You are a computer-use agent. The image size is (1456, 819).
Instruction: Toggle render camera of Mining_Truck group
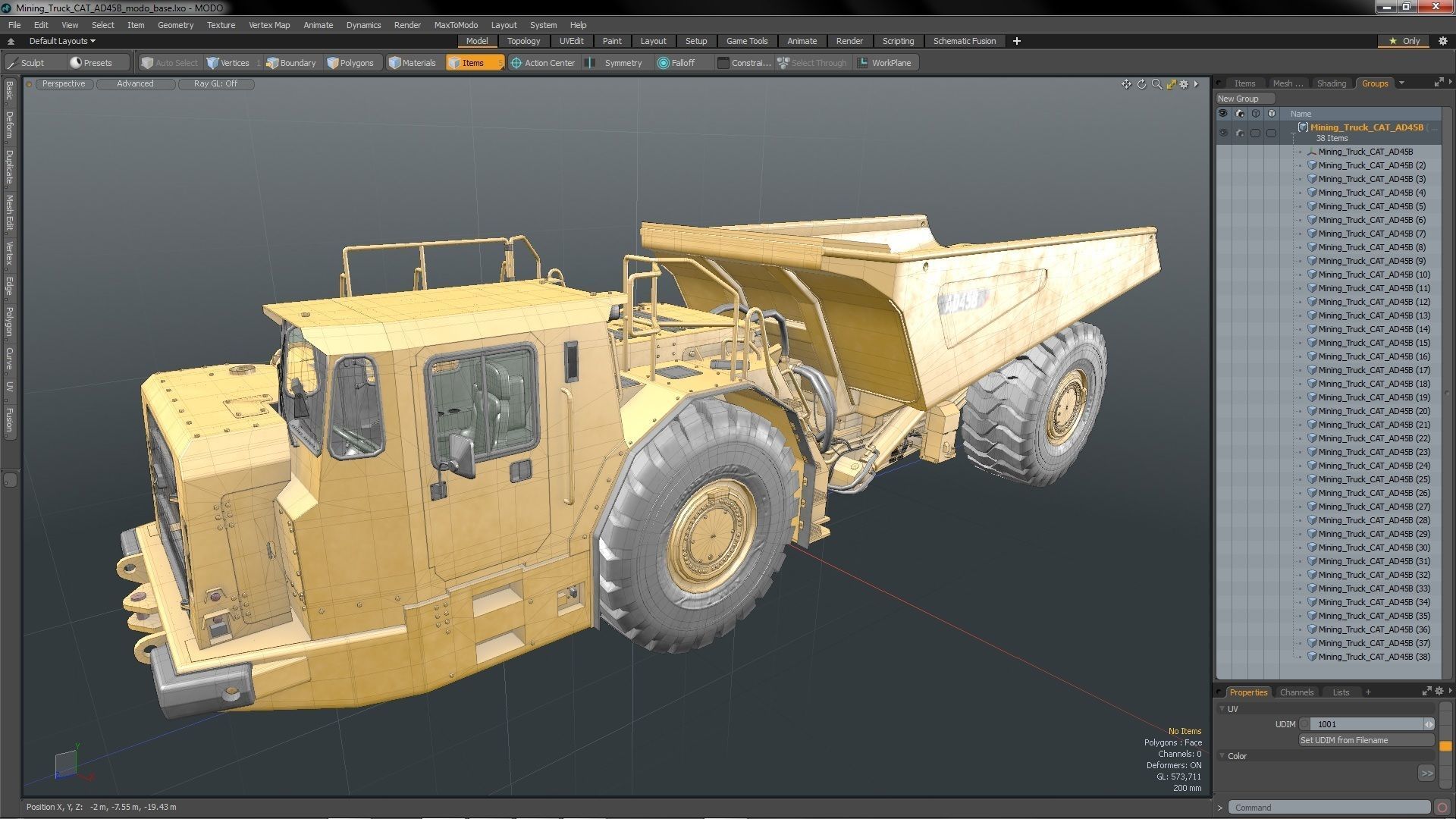pos(1239,133)
